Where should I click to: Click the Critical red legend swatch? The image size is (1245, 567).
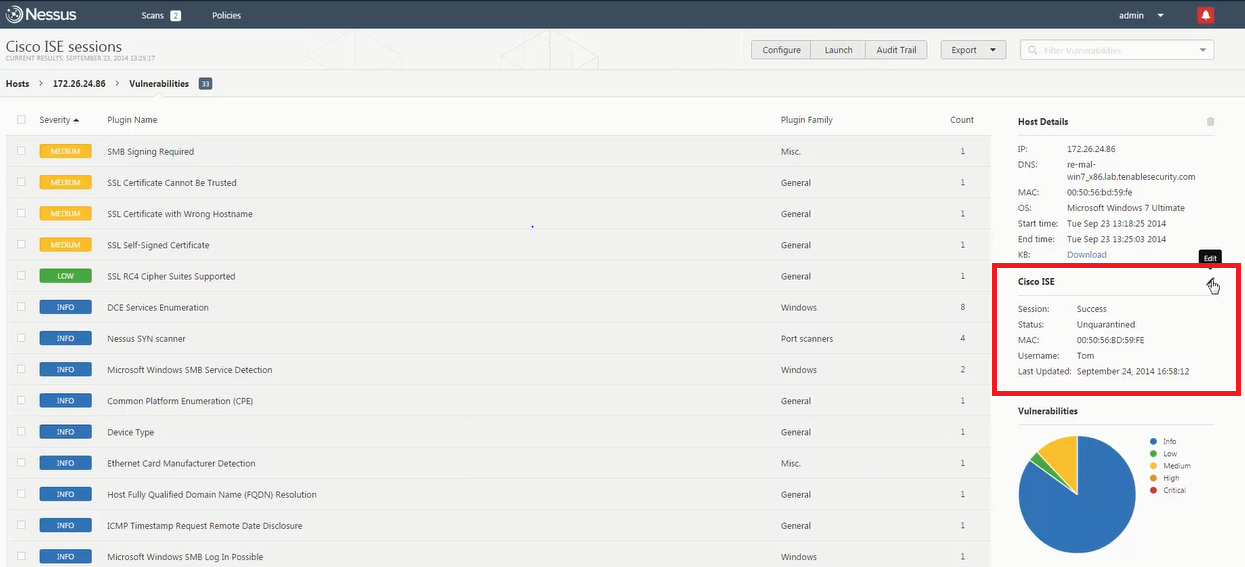[1154, 490]
